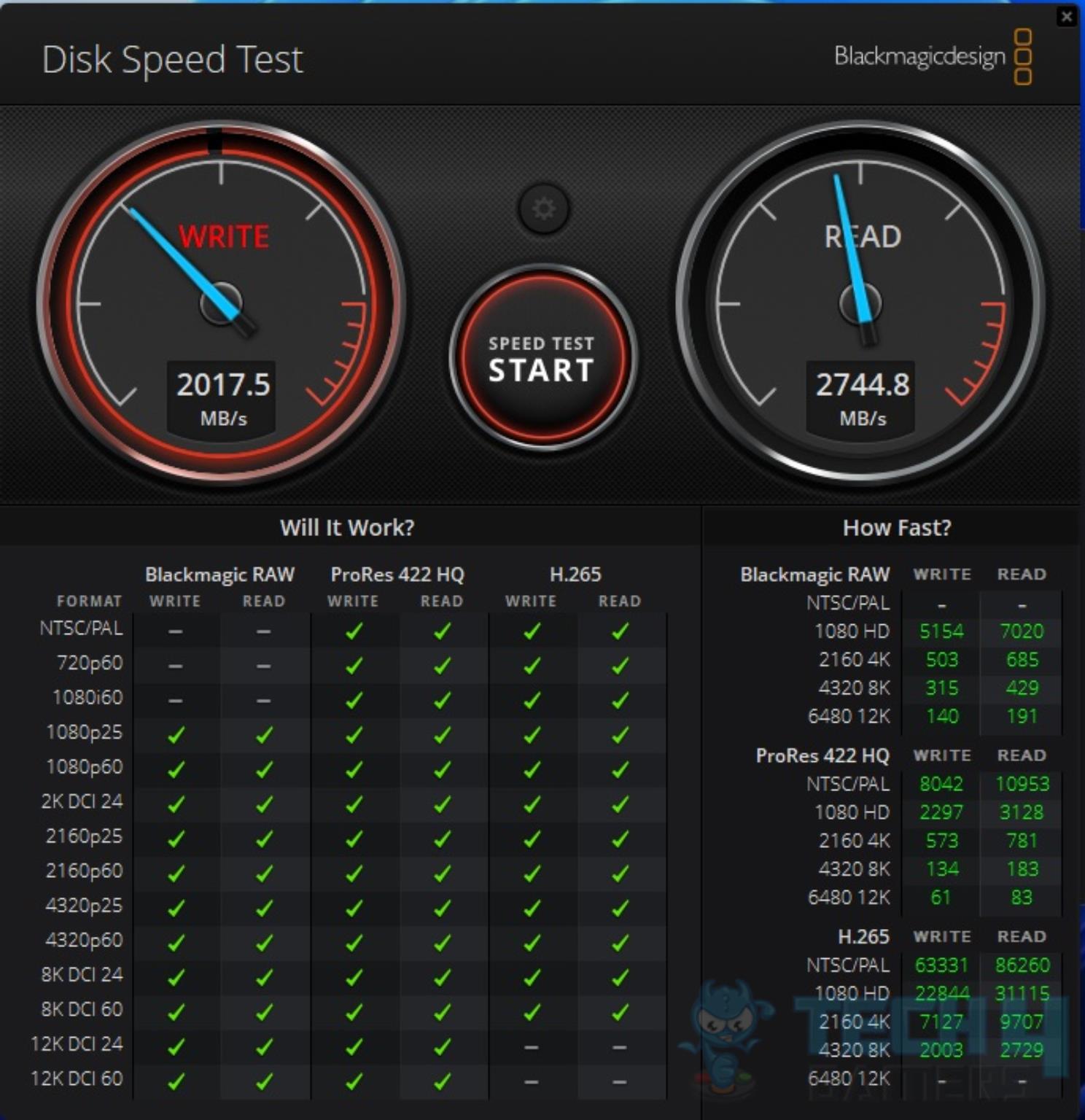This screenshot has height=1120, width=1085.
Task: Click the 1080i60 format row label
Action: (x=87, y=697)
